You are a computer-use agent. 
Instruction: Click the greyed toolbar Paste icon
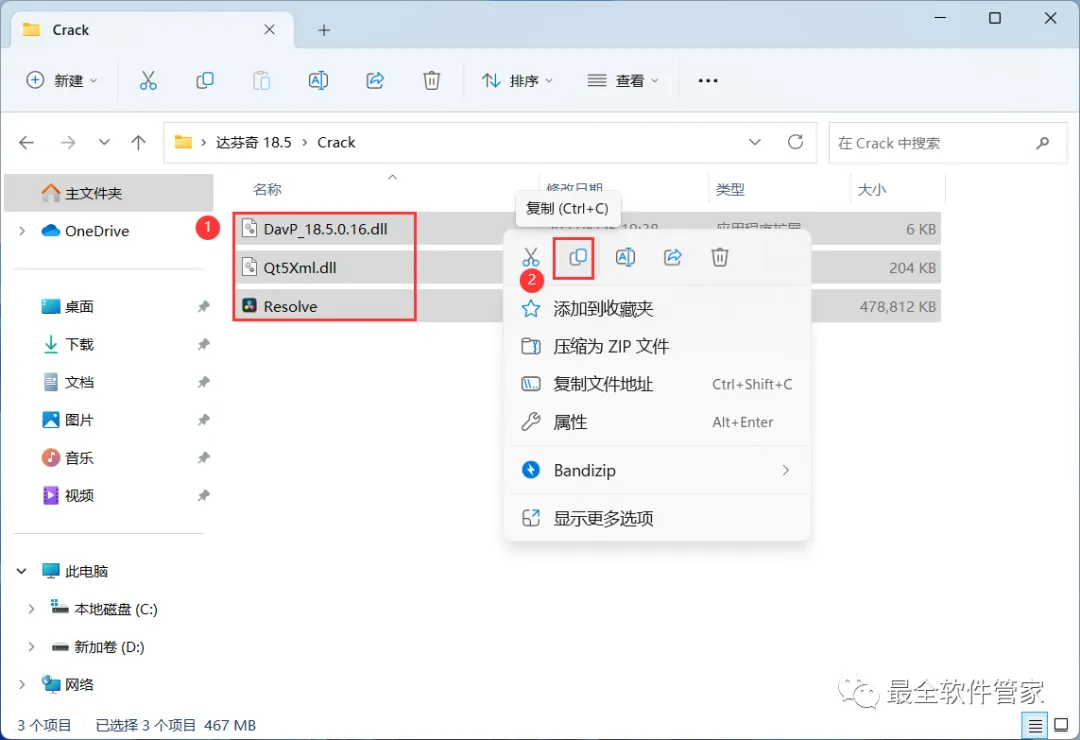[261, 81]
